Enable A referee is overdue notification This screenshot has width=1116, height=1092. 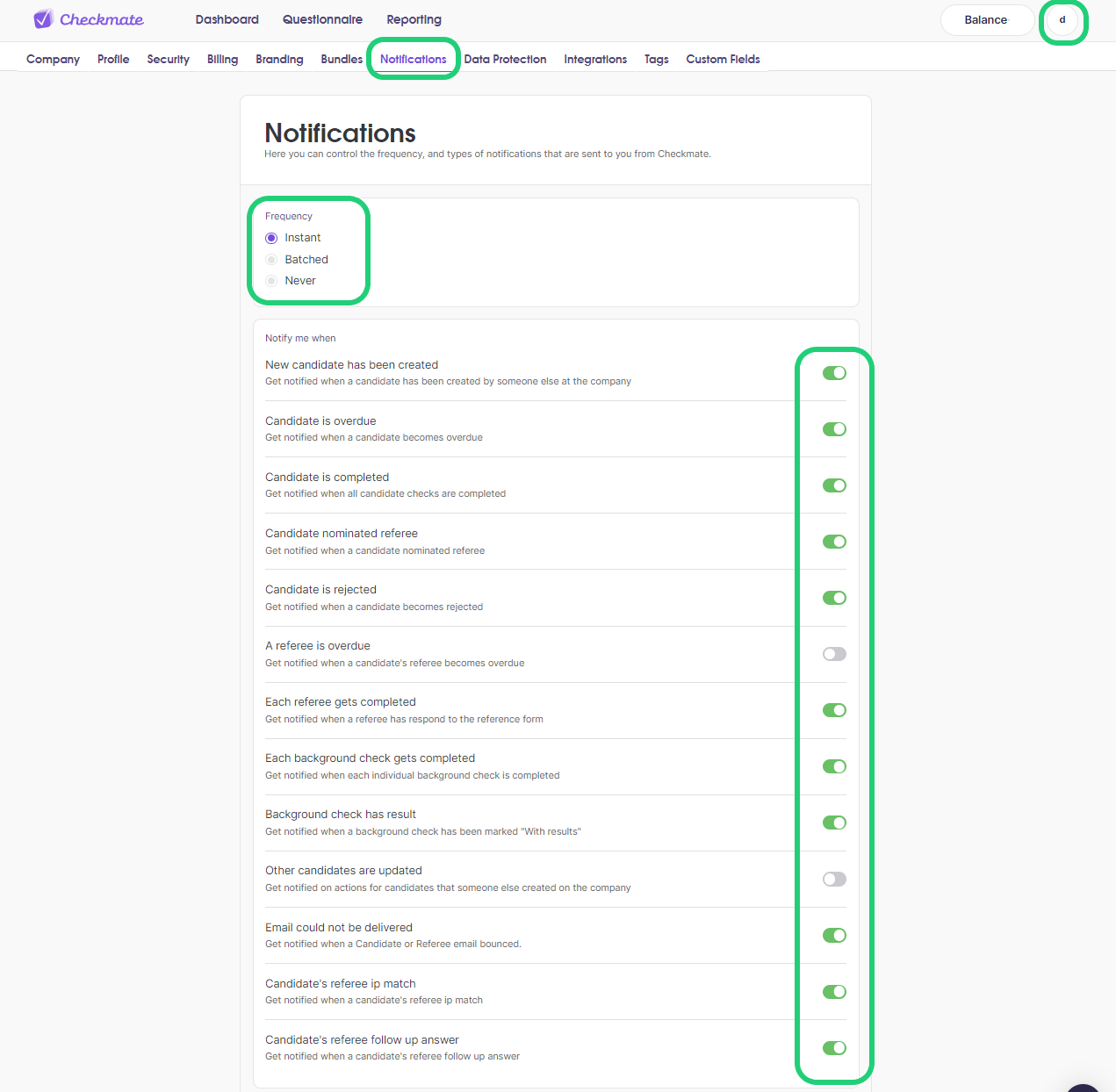click(x=834, y=654)
